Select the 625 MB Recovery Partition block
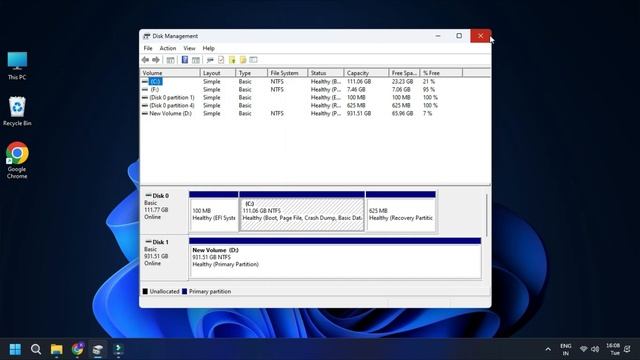Viewport: 640px width, 360px height. click(x=401, y=211)
